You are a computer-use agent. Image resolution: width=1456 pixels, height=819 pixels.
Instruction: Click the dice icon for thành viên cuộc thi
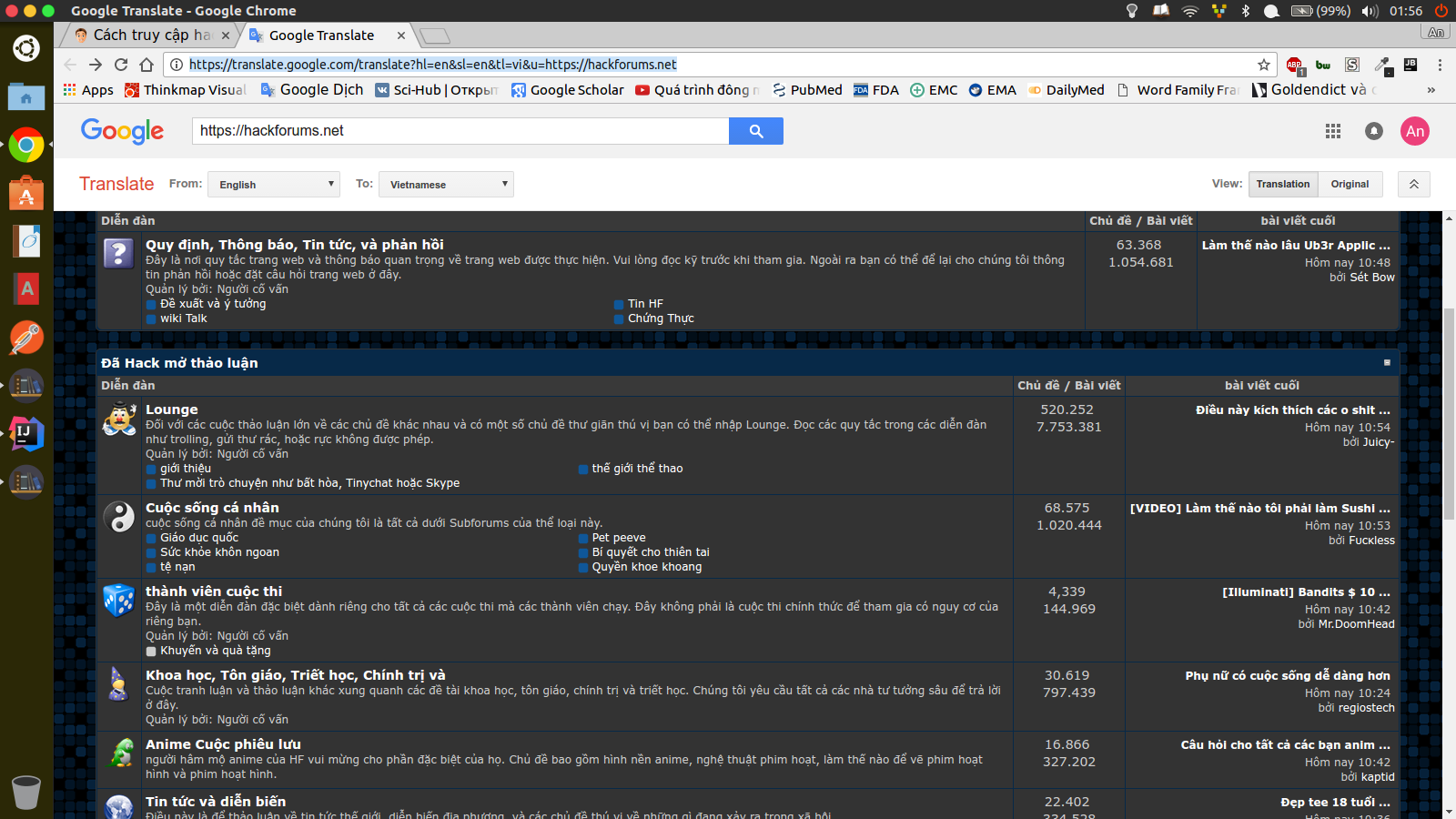click(x=119, y=601)
